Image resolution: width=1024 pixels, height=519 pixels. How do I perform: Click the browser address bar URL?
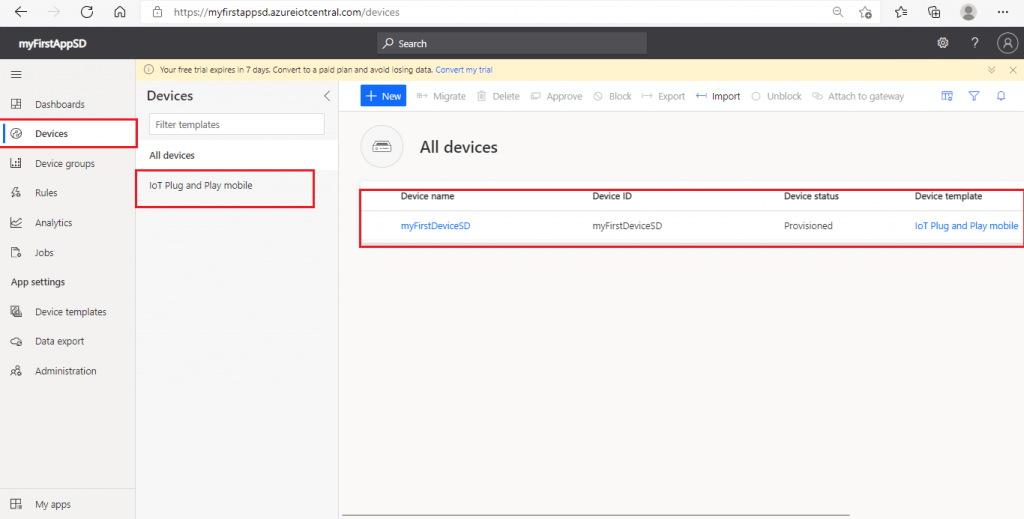(x=287, y=12)
